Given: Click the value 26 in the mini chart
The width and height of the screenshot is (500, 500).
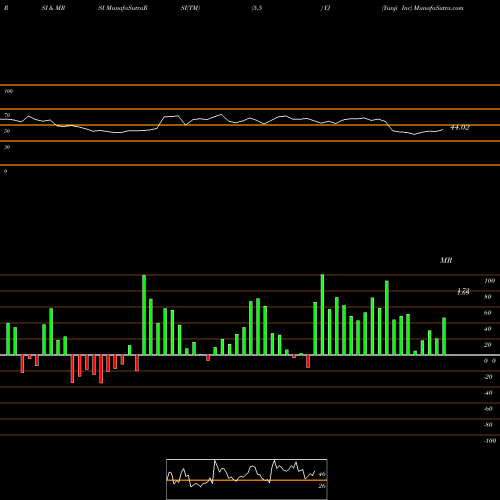Looking at the screenshot, I should click(322, 486).
